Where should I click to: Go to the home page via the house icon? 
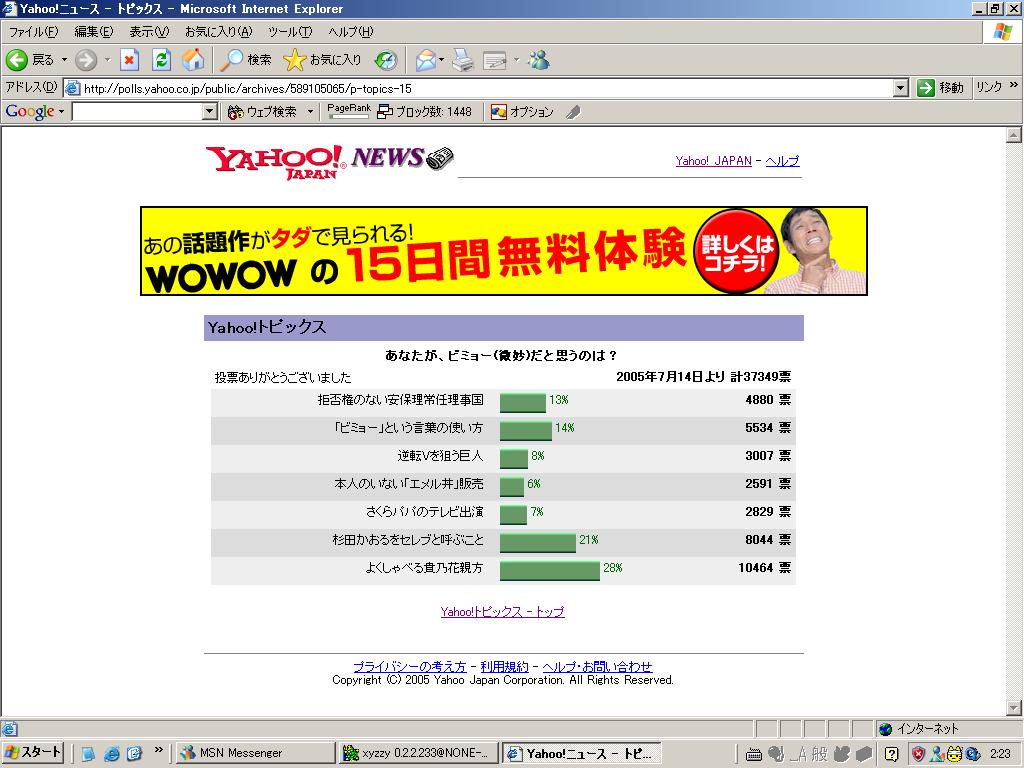point(193,61)
